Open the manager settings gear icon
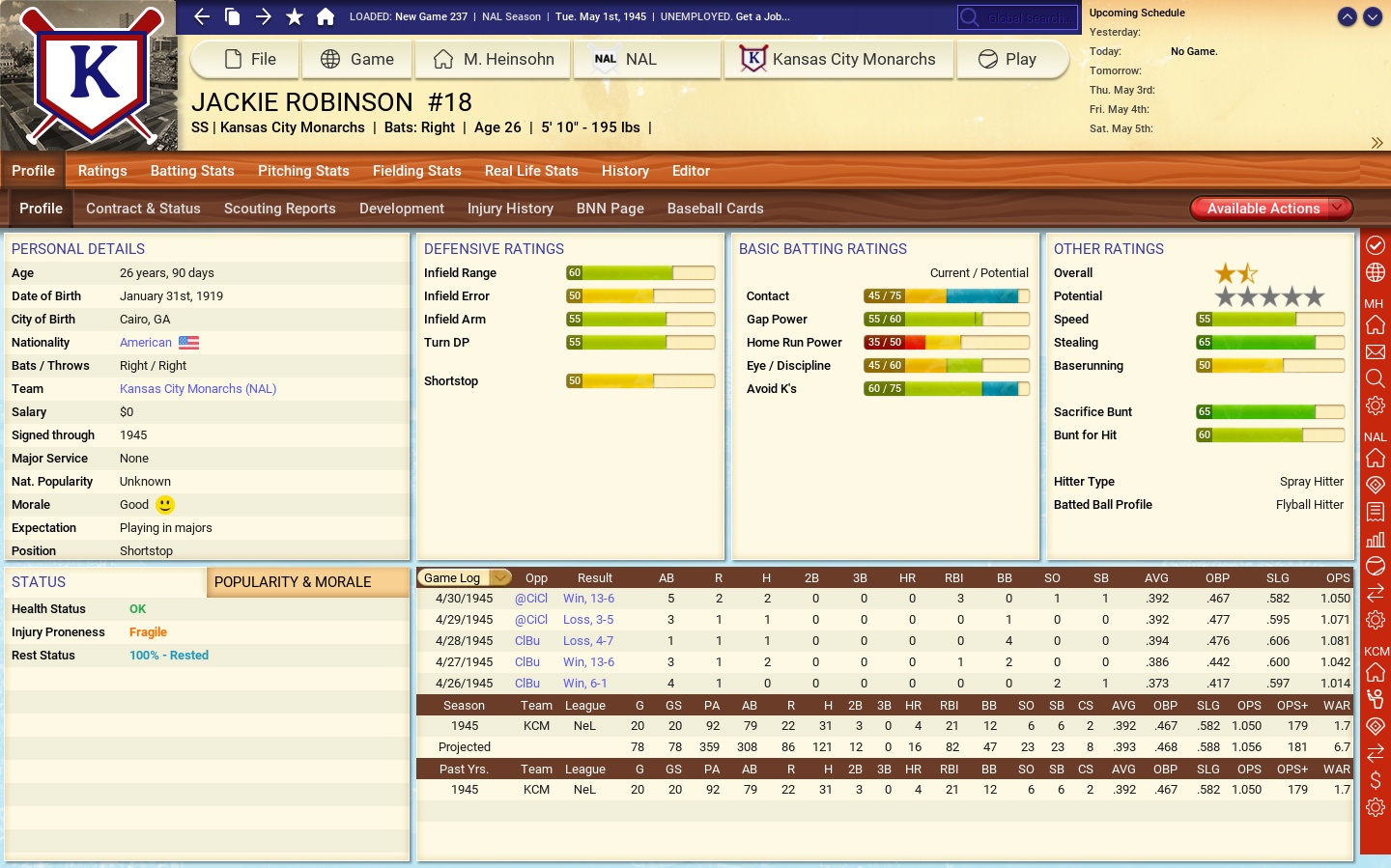The height and width of the screenshot is (868, 1391). pos(1376,406)
